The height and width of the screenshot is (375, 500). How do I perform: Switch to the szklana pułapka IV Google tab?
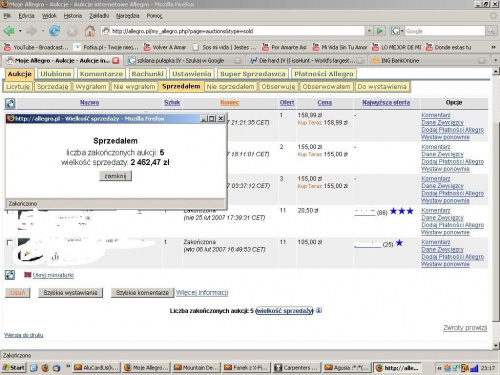point(185,60)
